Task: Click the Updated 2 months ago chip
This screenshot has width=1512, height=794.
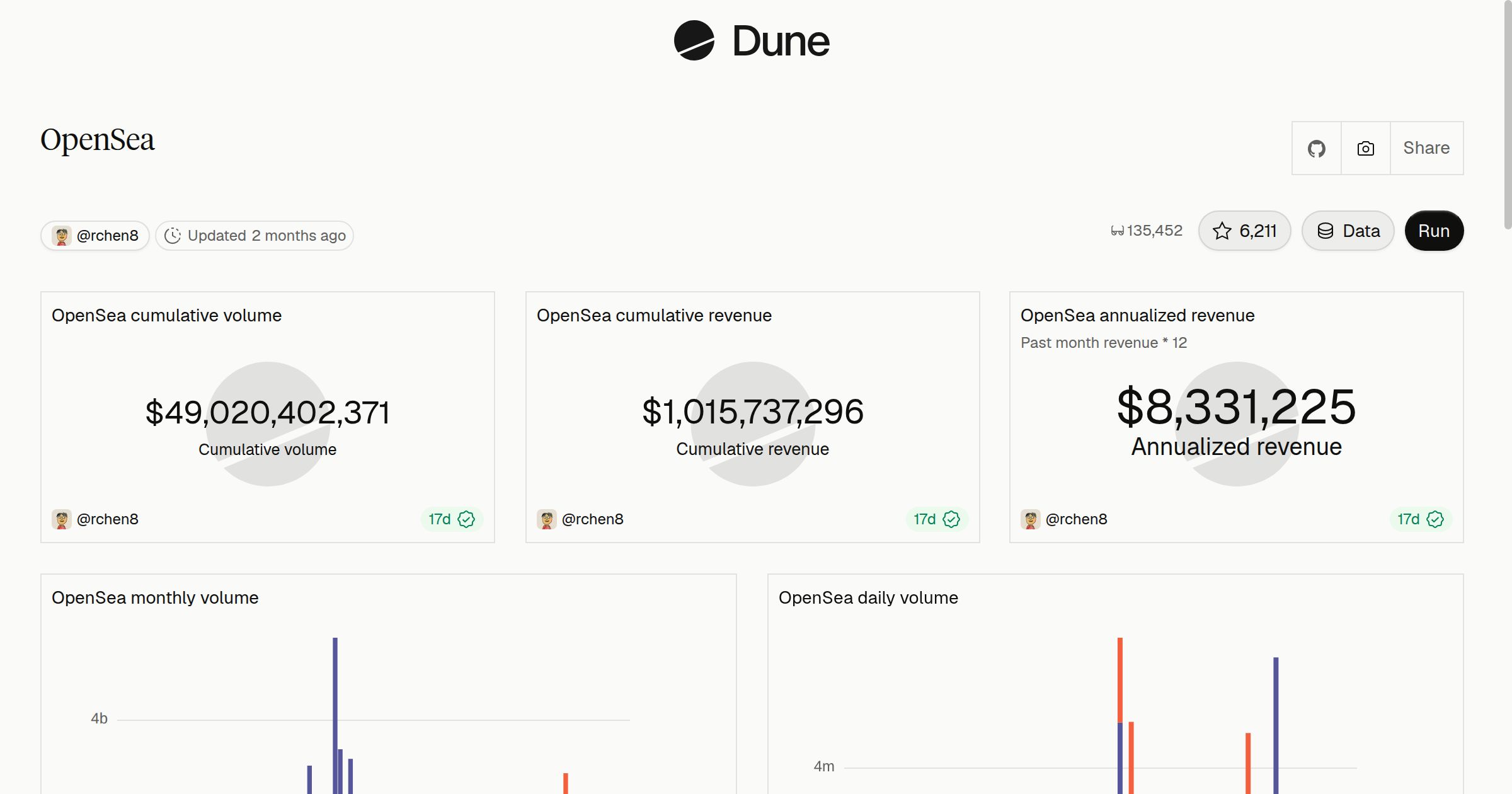Action: click(255, 236)
